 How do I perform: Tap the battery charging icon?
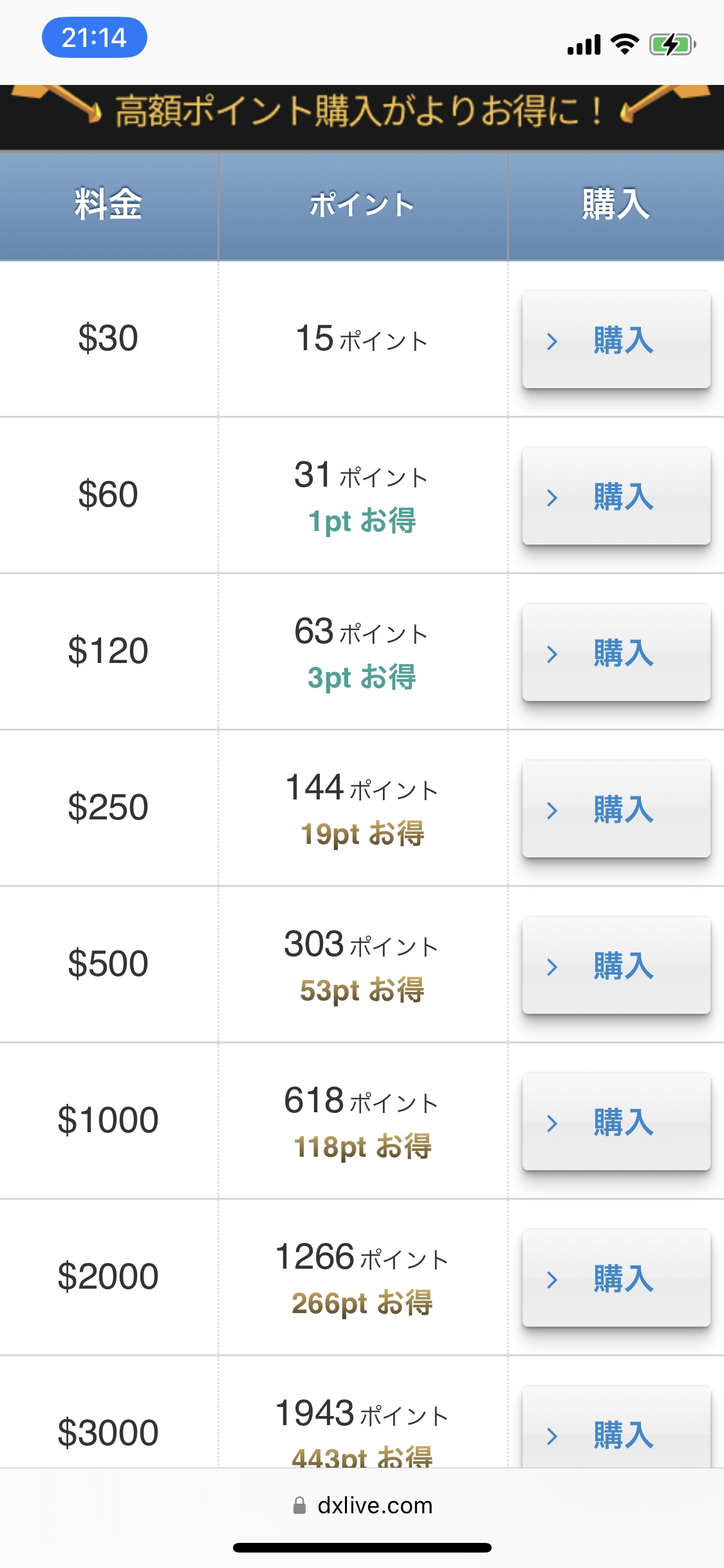point(672,45)
